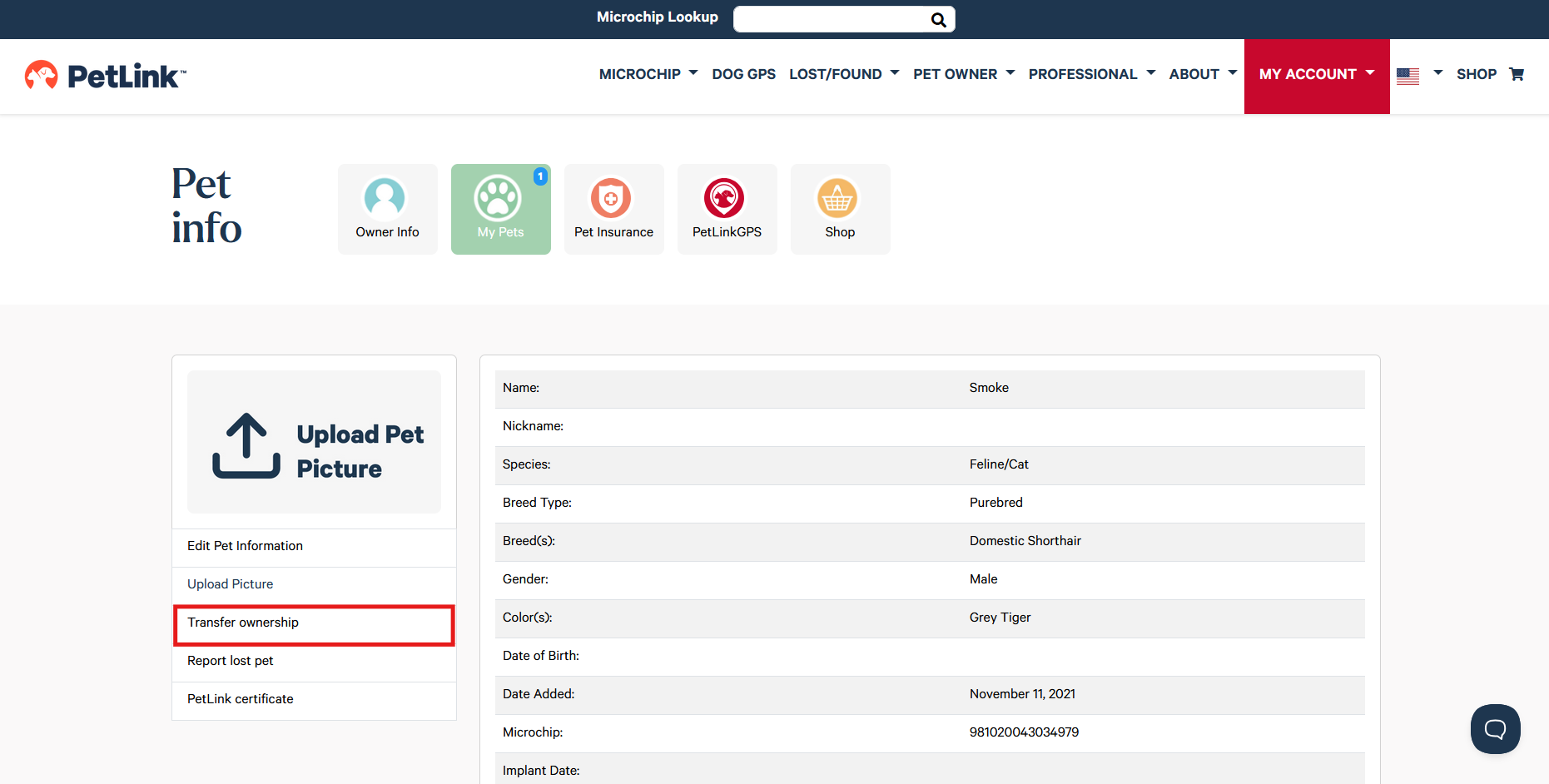Screen dimensions: 1549x784
Task: Click the Upload Pet Picture arrow icon
Action: click(246, 446)
